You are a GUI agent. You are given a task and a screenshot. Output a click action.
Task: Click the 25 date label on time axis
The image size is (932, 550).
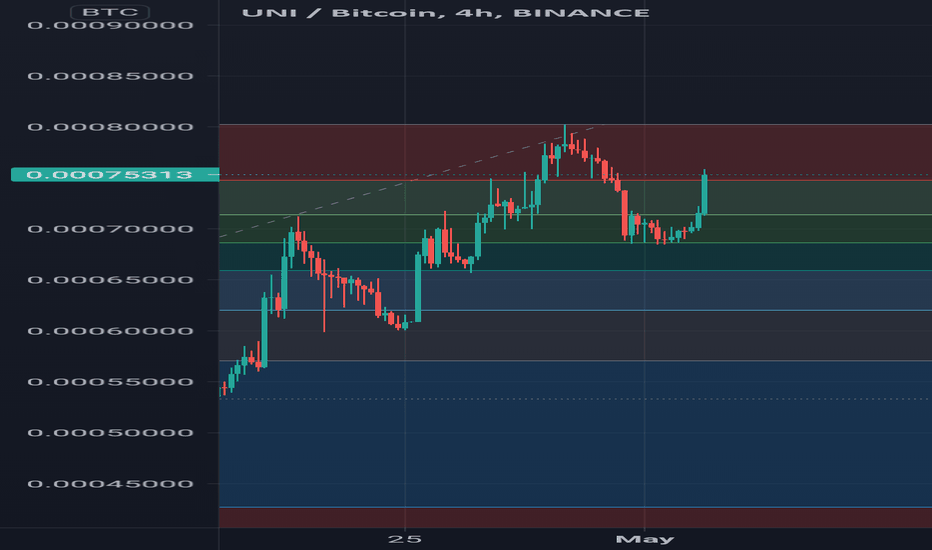(405, 539)
